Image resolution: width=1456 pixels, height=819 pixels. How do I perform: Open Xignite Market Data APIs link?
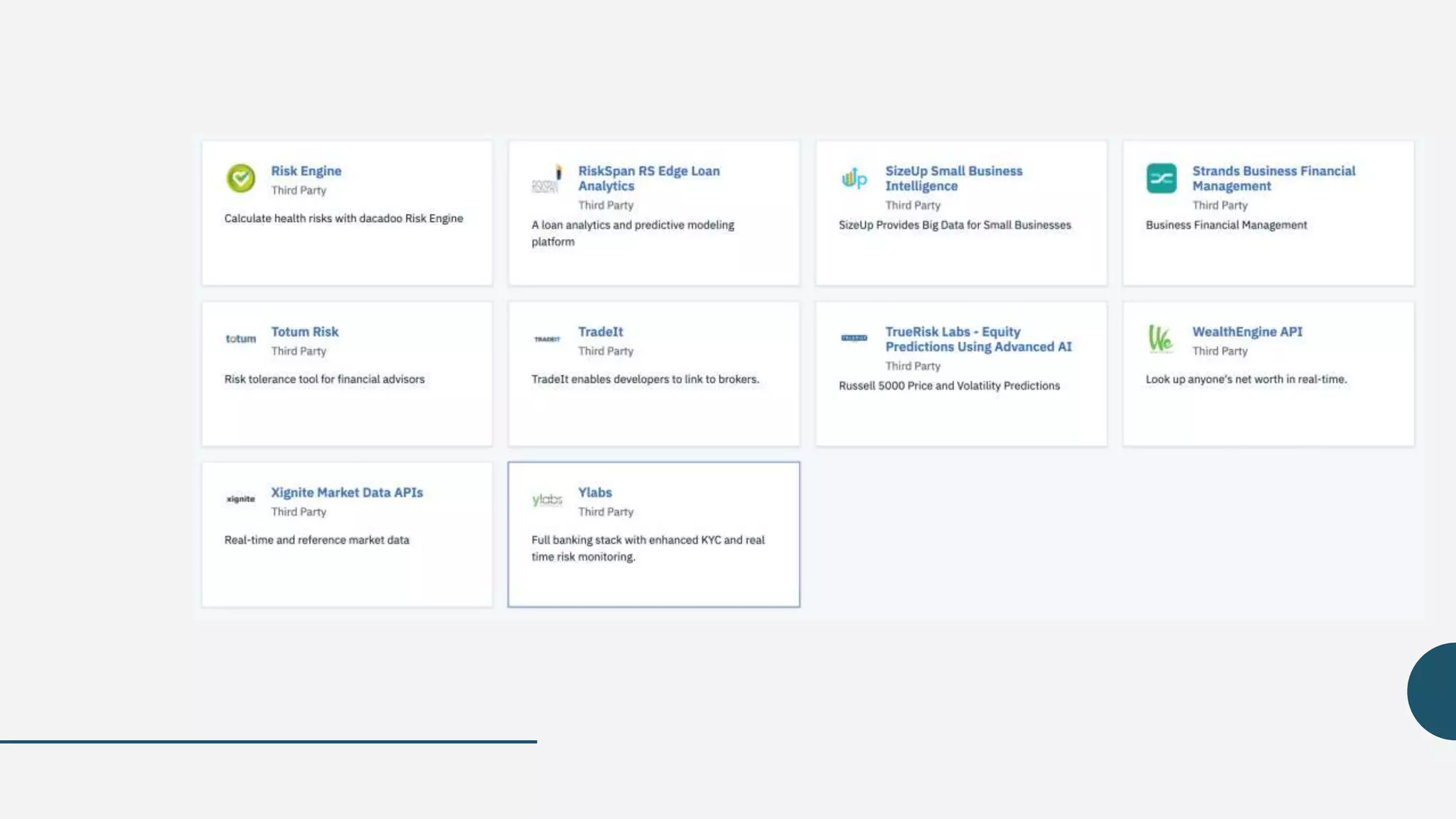(x=346, y=493)
